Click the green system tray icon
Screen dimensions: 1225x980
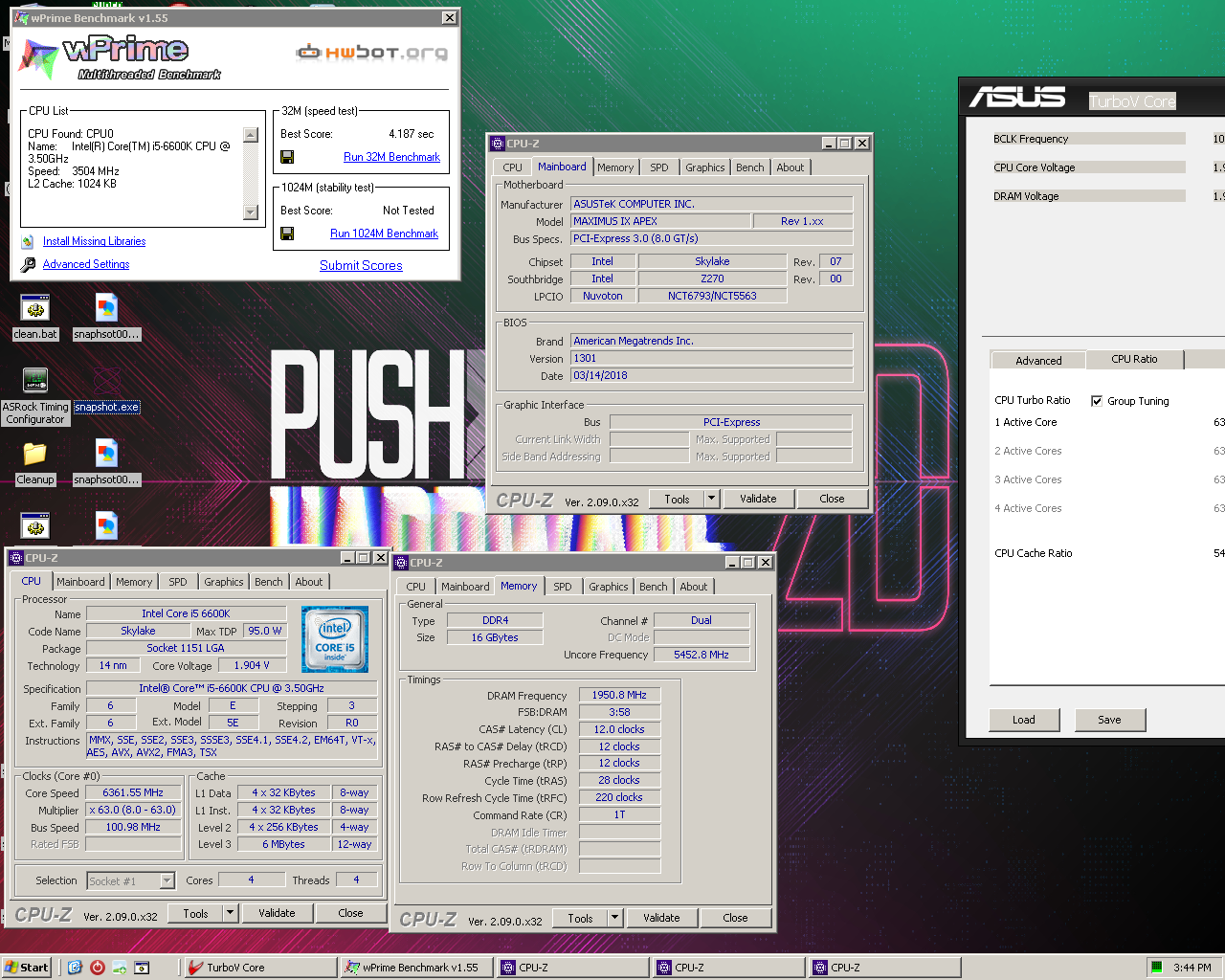[x=1156, y=968]
